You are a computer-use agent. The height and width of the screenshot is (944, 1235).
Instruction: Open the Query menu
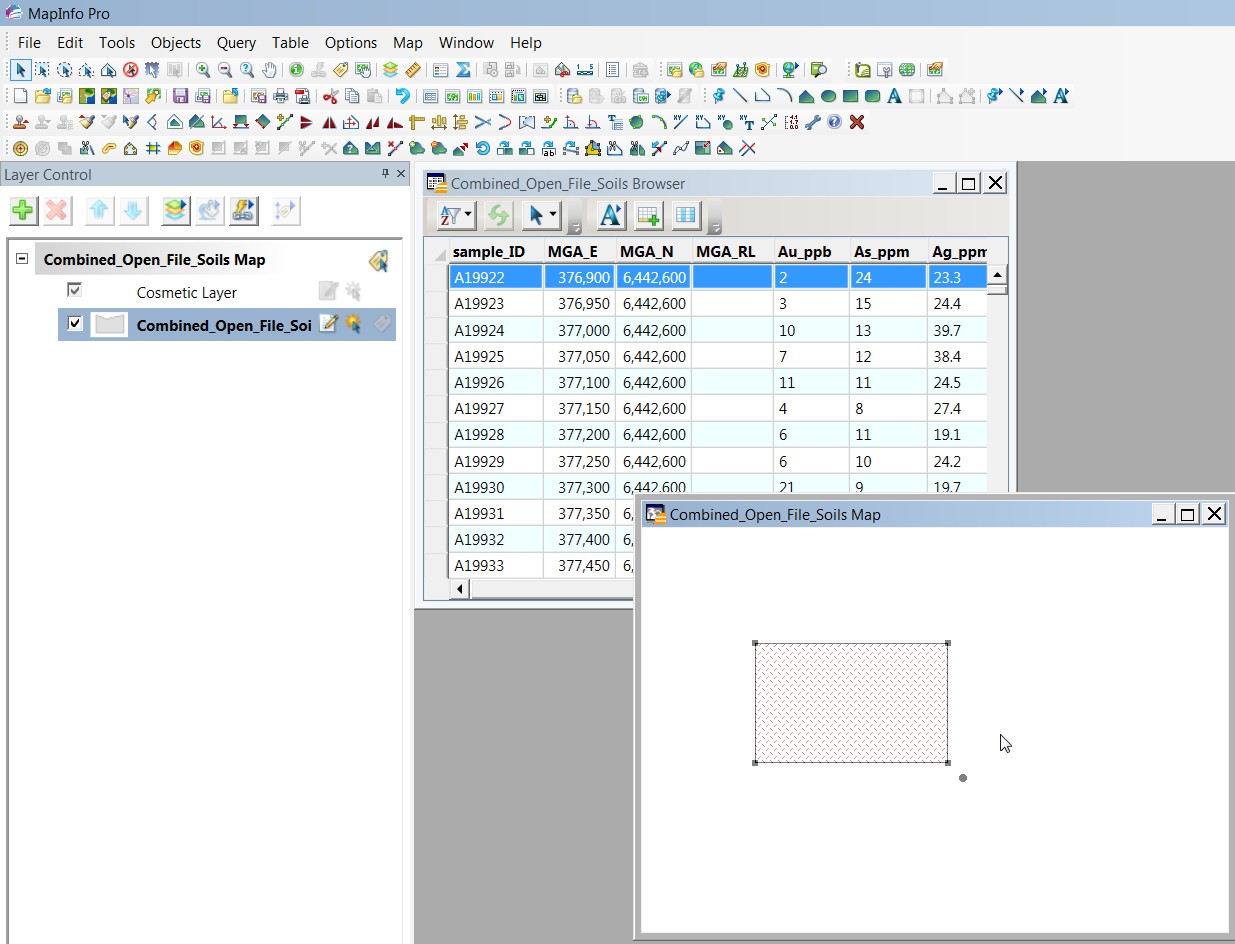(x=236, y=42)
